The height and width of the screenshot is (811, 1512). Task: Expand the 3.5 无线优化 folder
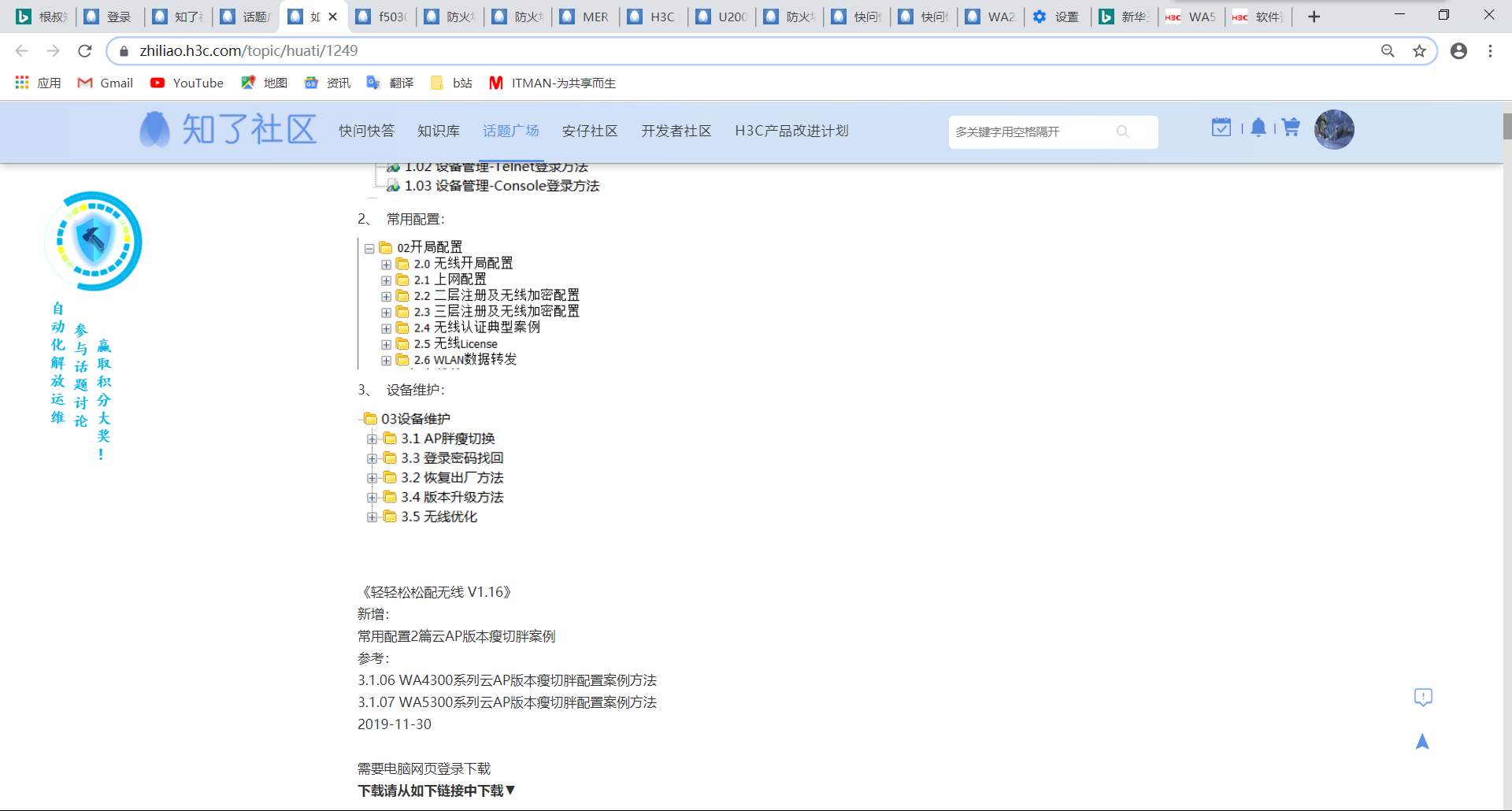(372, 517)
